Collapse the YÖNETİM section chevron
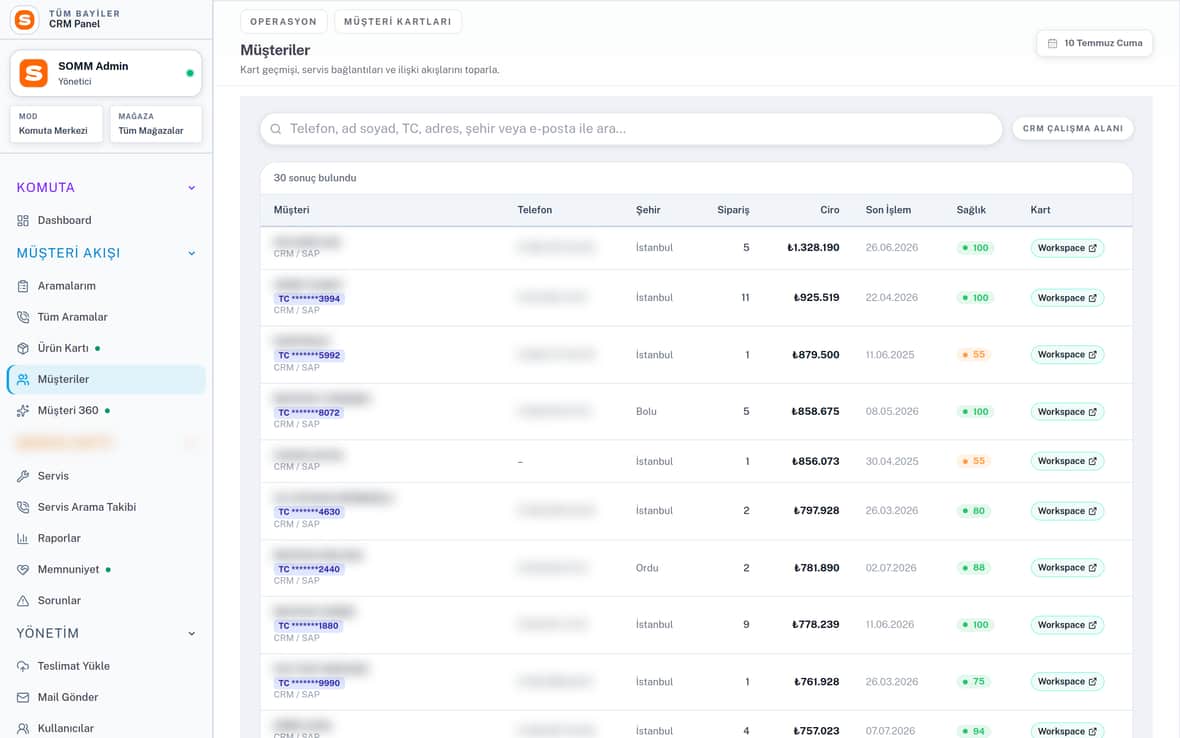This screenshot has width=1180, height=738. point(192,633)
